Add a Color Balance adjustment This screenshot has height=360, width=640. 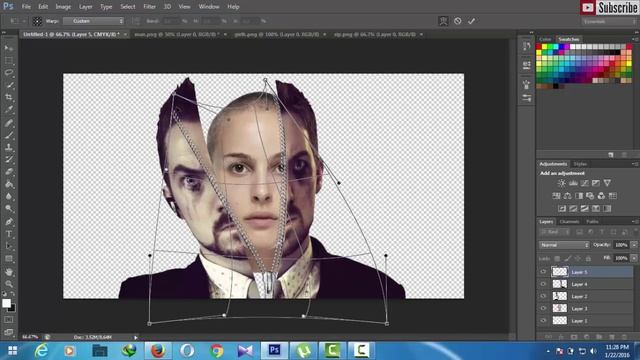pyautogui.click(x=567, y=196)
